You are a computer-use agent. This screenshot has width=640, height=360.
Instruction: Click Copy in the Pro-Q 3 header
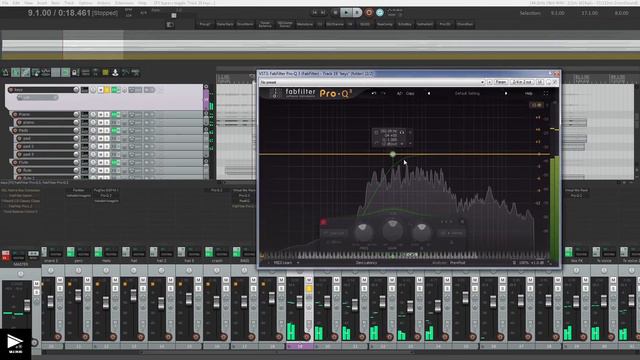[x=410, y=93]
